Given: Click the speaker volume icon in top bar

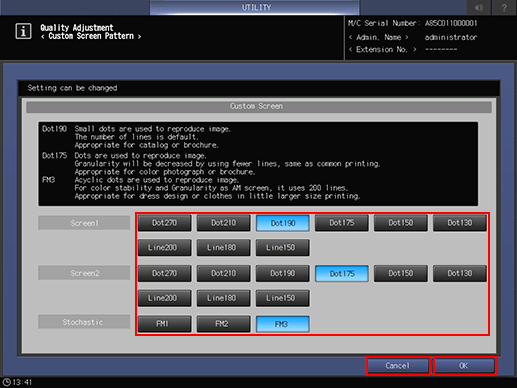Looking at the screenshot, I should pos(479,7).
